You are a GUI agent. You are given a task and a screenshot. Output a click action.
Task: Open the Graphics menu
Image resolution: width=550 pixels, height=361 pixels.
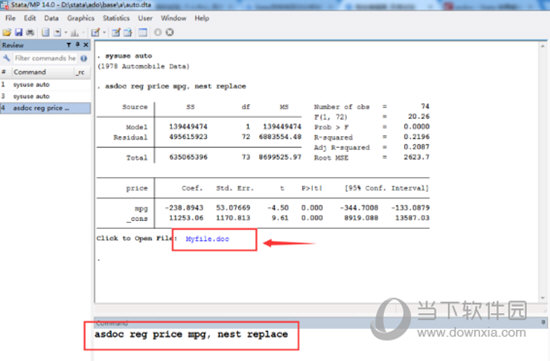[81, 18]
